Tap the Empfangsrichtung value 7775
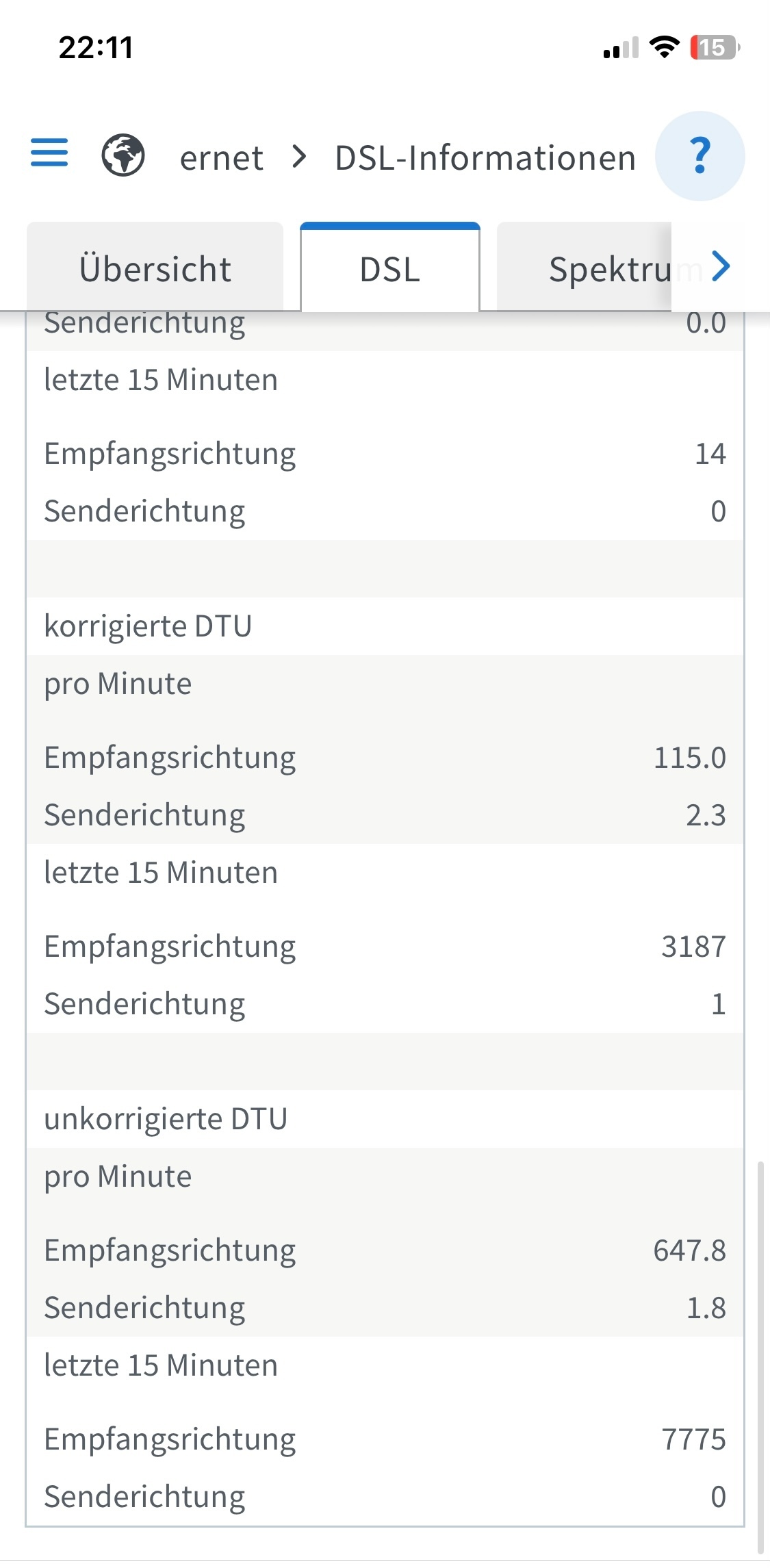 coord(693,1439)
